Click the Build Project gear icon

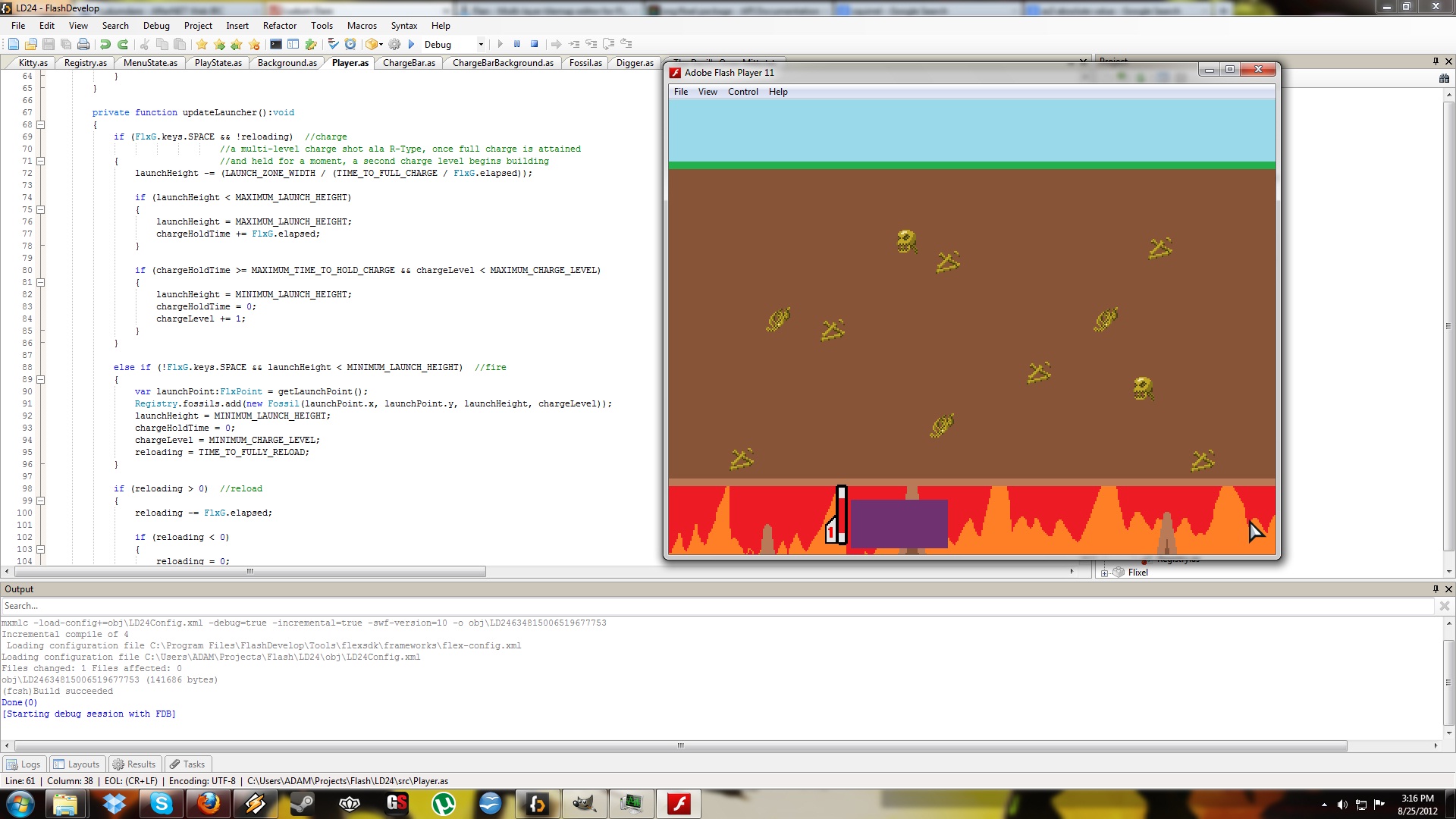point(394,45)
